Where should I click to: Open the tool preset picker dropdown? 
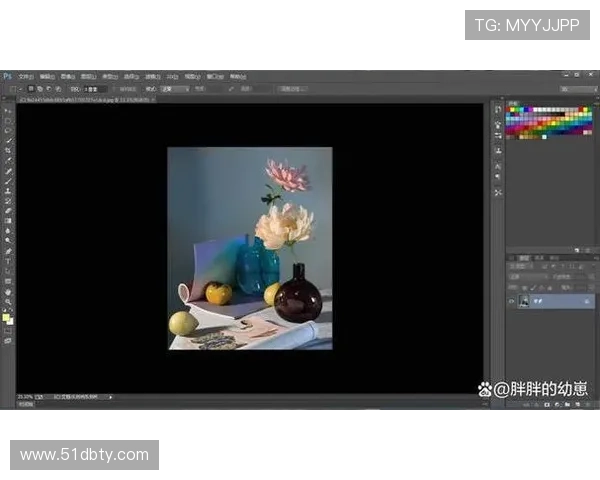pyautogui.click(x=14, y=89)
